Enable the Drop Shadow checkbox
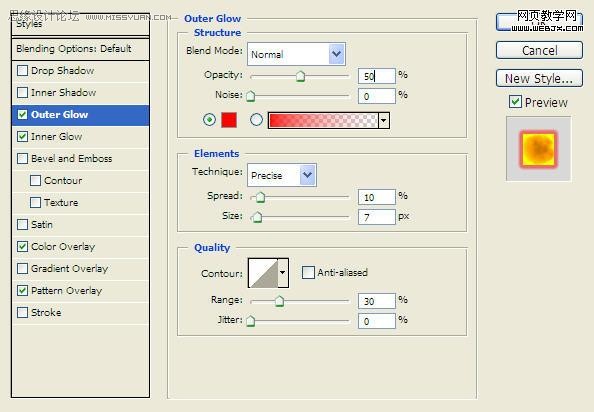 (x=22, y=71)
